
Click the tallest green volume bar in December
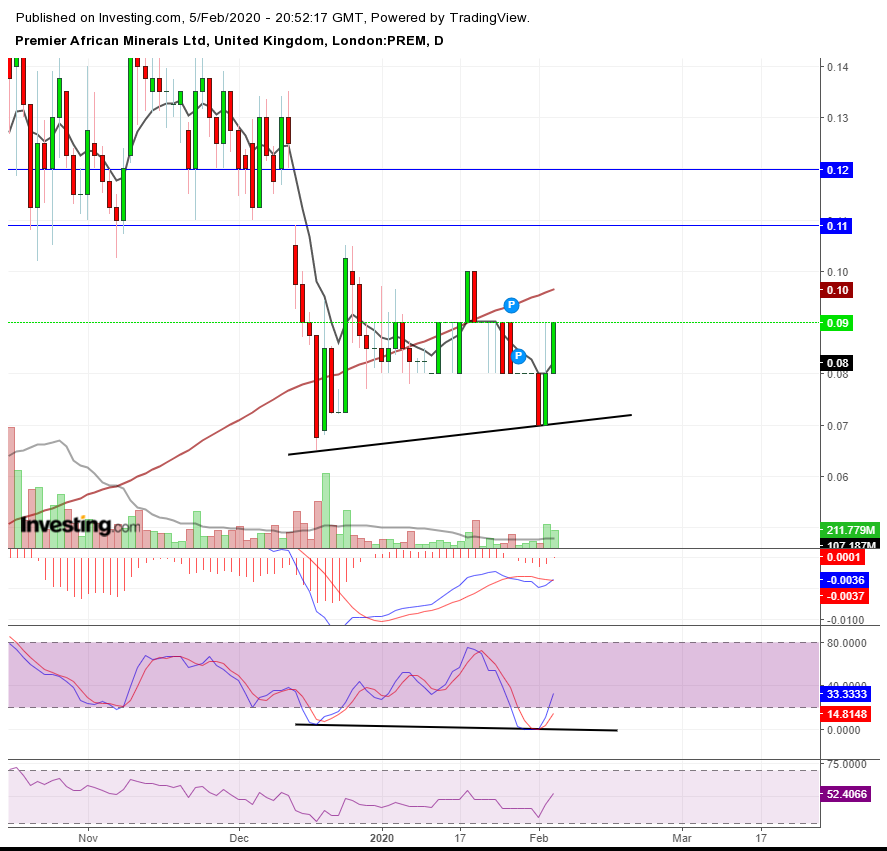coord(325,510)
